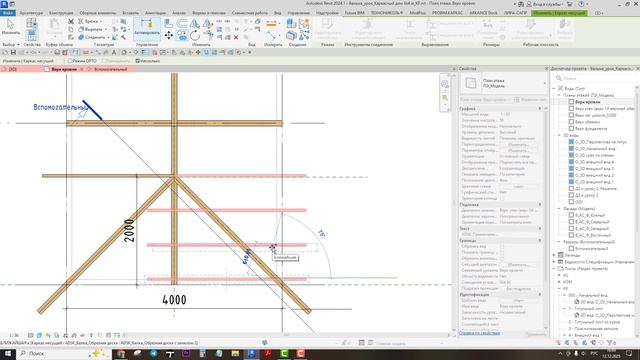Image resolution: width=640 pixels, height=360 pixels.
Task: Open the Windows Start menu
Action: point(8,353)
